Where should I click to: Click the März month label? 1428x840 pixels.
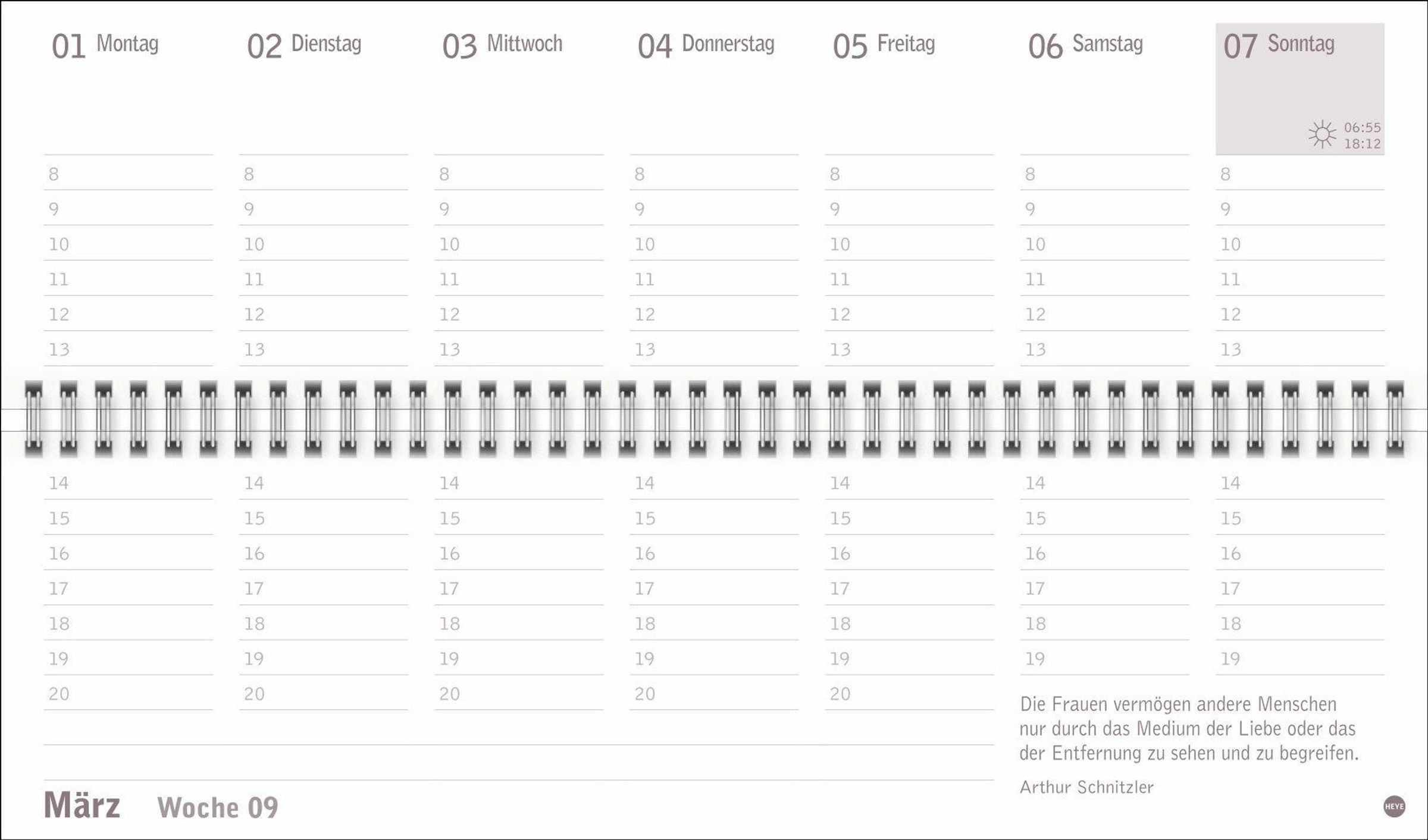point(82,805)
